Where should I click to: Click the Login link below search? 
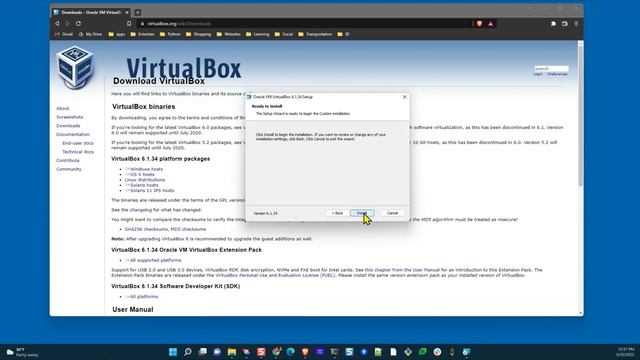538,74
